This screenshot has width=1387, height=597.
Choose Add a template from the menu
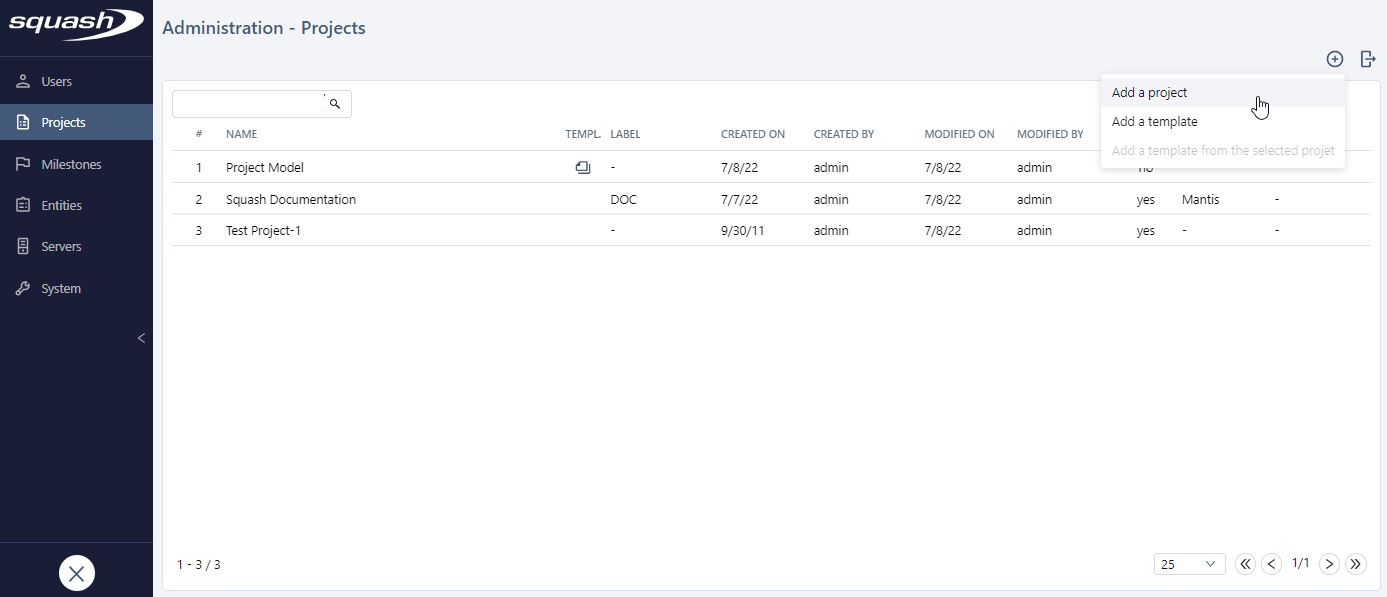pyautogui.click(x=1154, y=121)
